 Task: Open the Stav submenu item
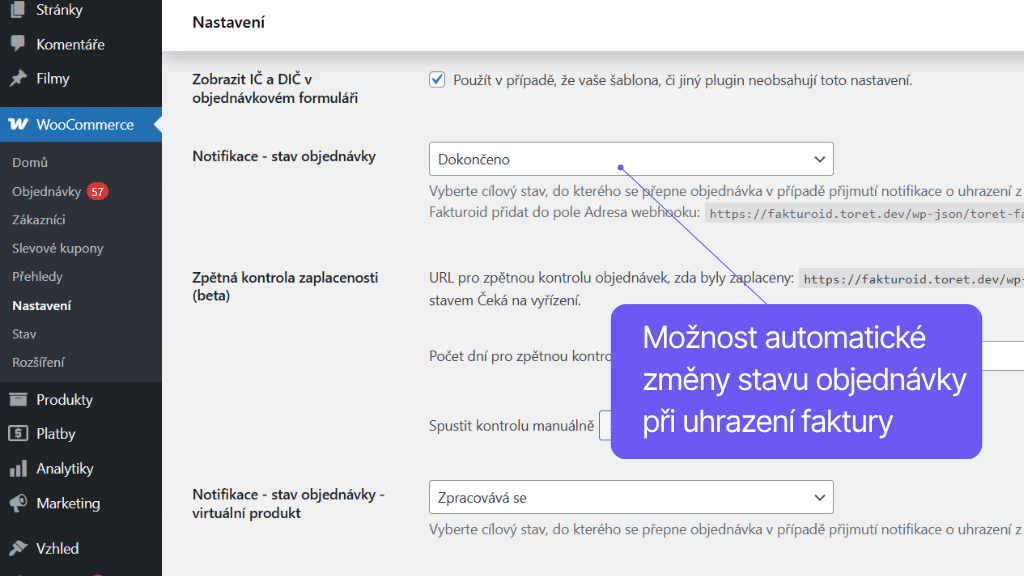click(24, 334)
